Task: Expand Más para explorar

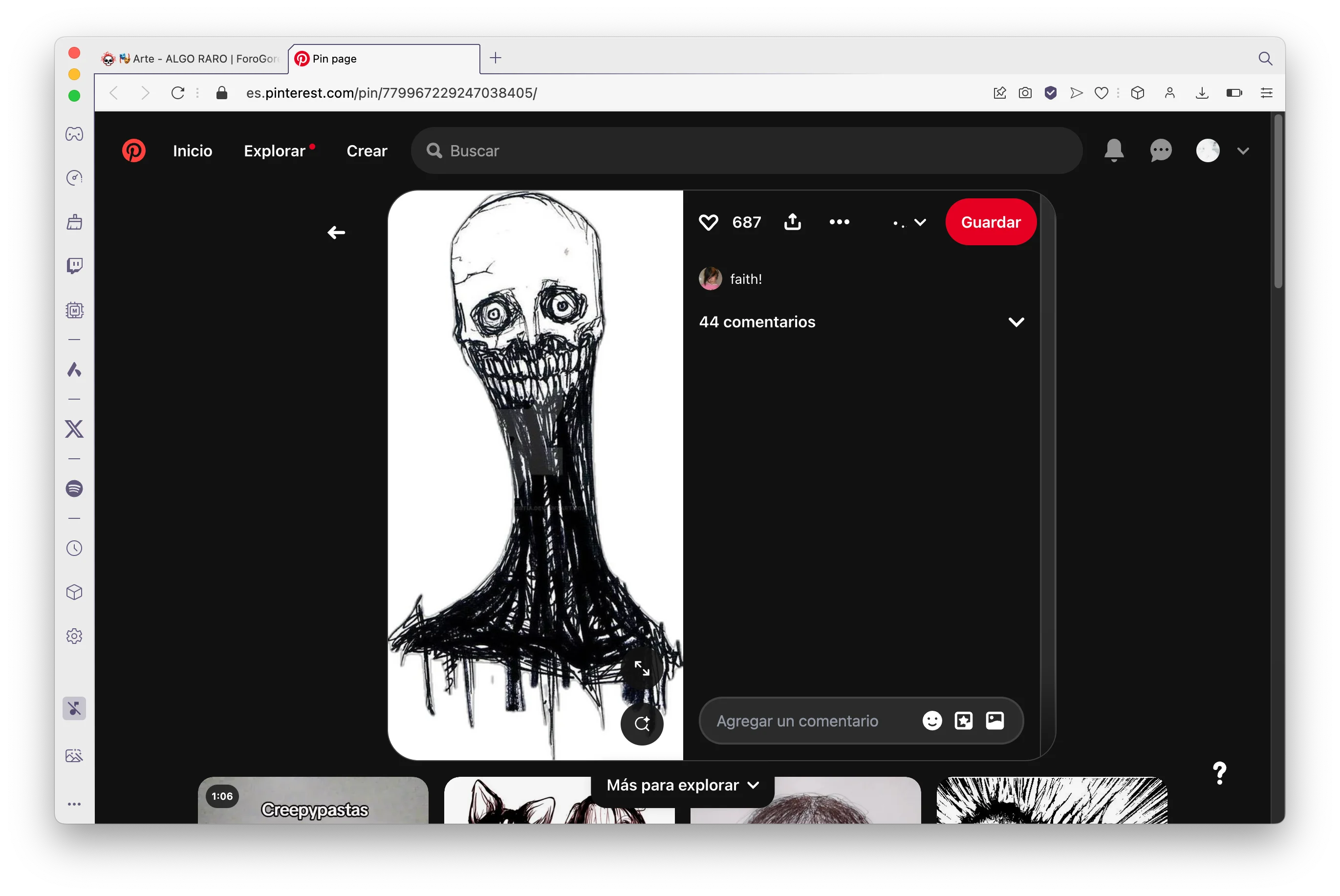Action: pos(683,785)
